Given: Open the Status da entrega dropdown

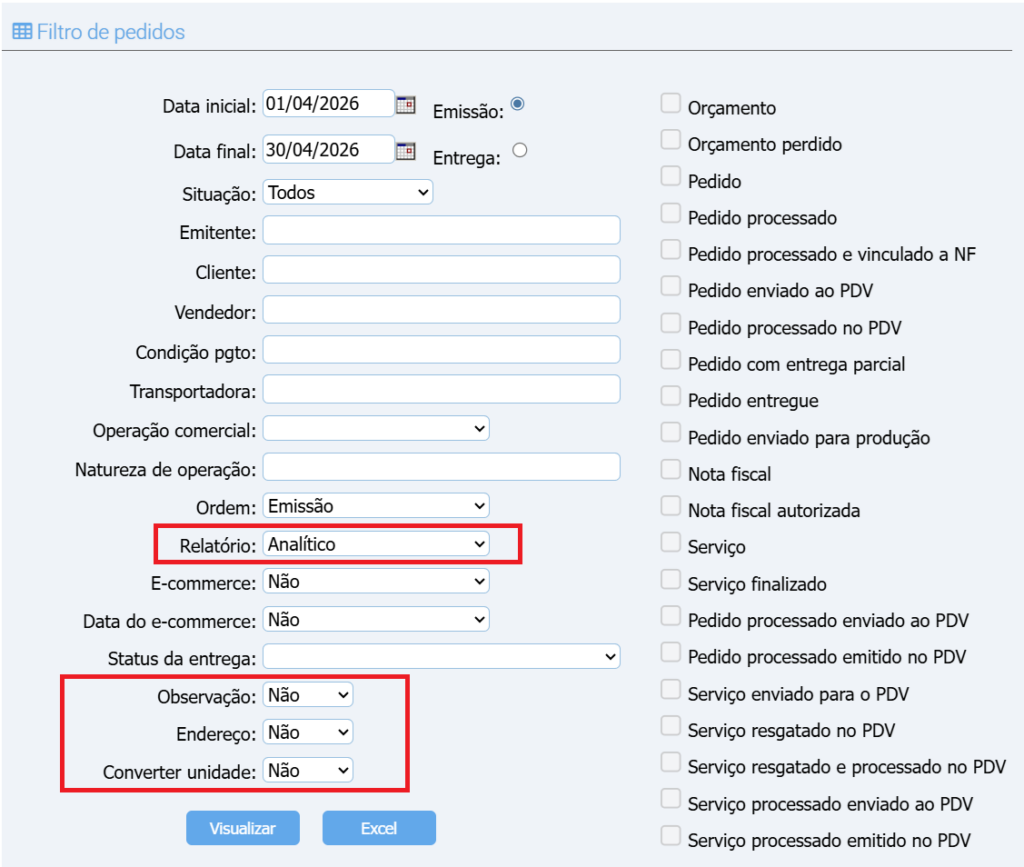Looking at the screenshot, I should point(440,656).
